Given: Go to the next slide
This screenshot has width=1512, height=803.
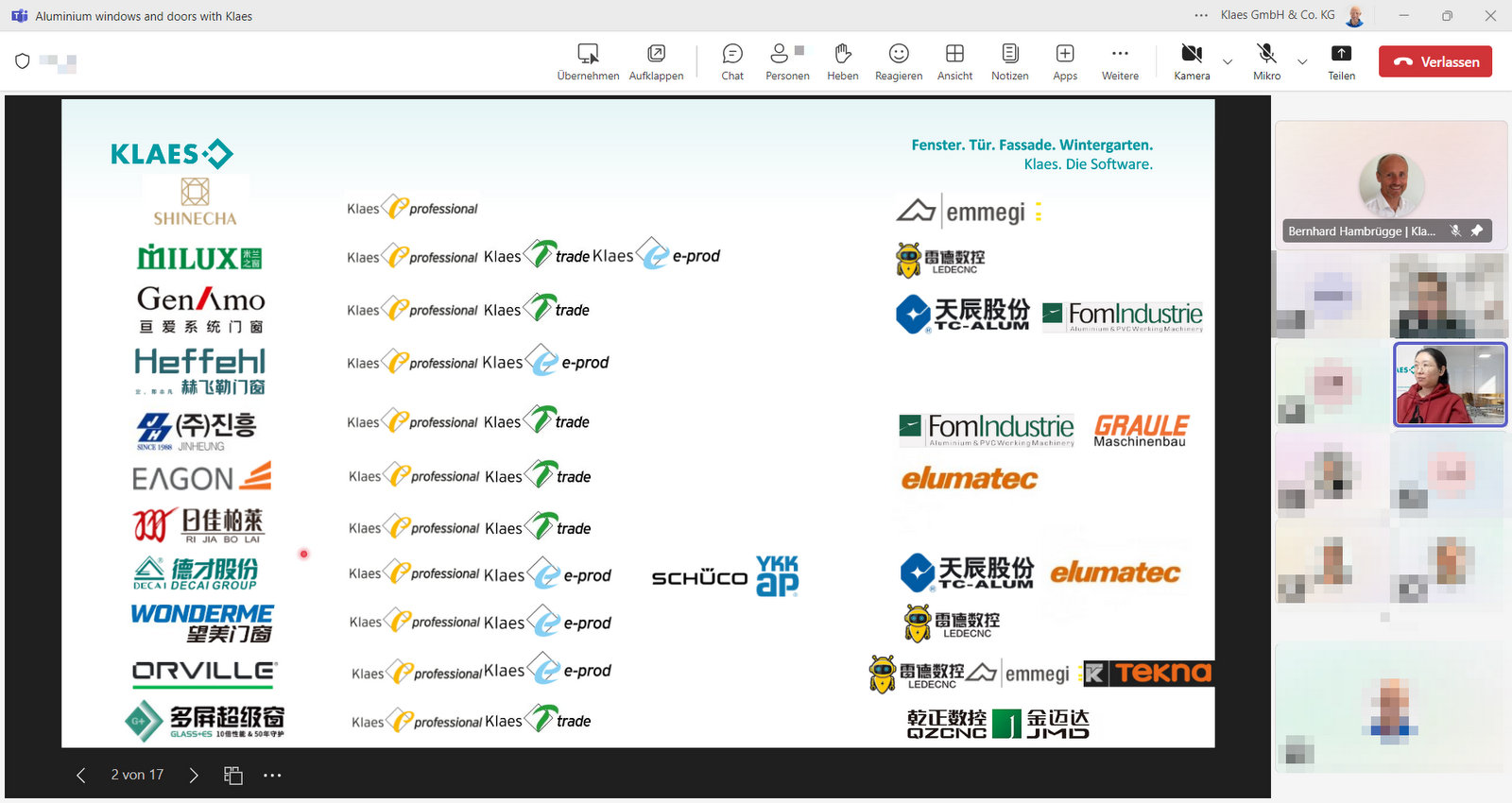Looking at the screenshot, I should coord(194,776).
